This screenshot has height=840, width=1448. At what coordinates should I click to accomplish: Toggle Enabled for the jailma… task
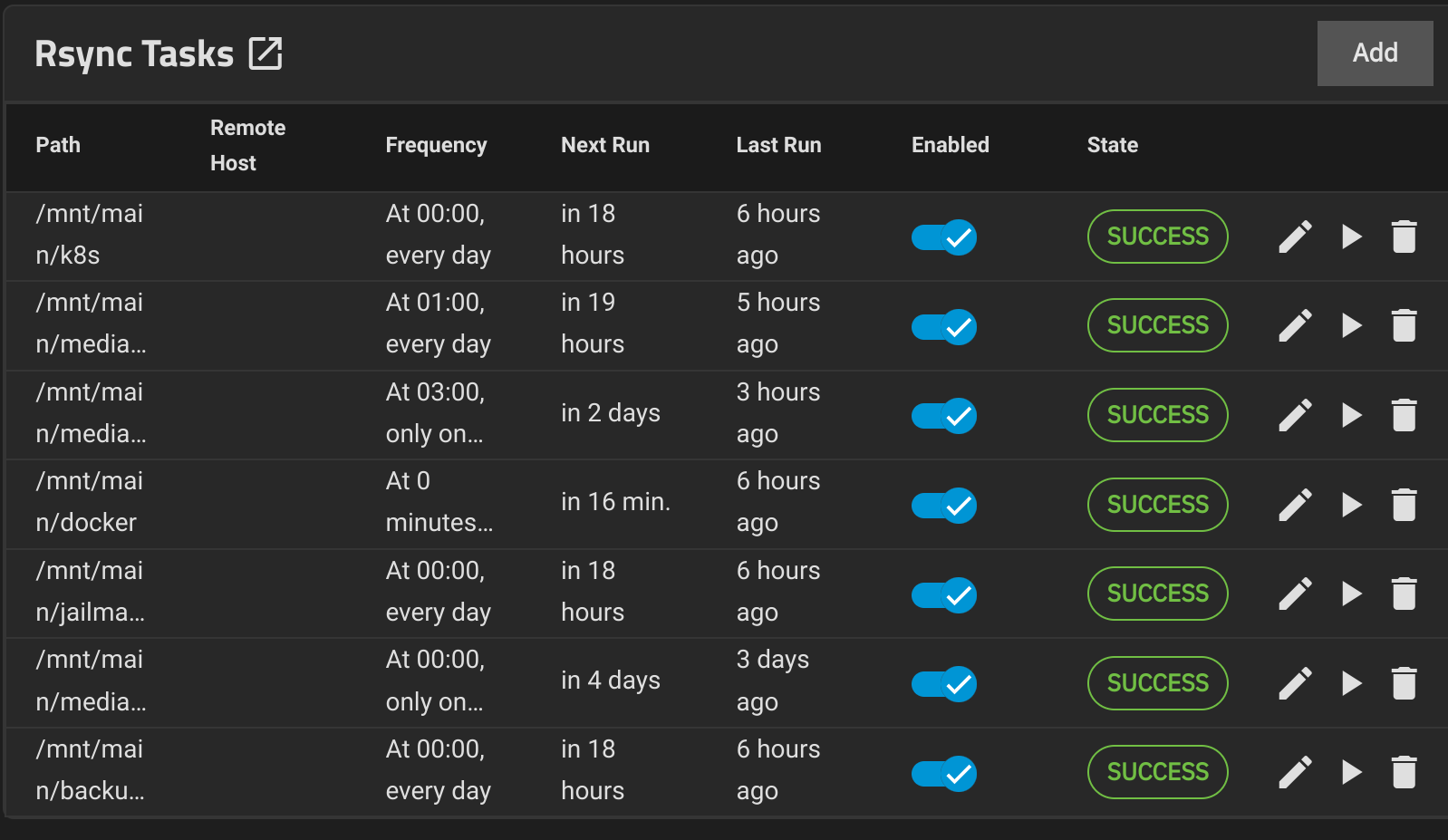944,595
